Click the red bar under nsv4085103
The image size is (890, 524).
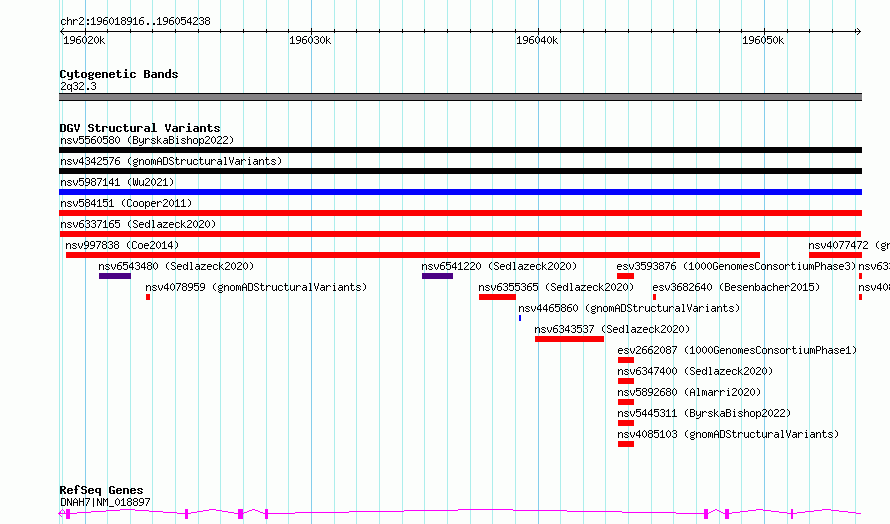point(626,444)
